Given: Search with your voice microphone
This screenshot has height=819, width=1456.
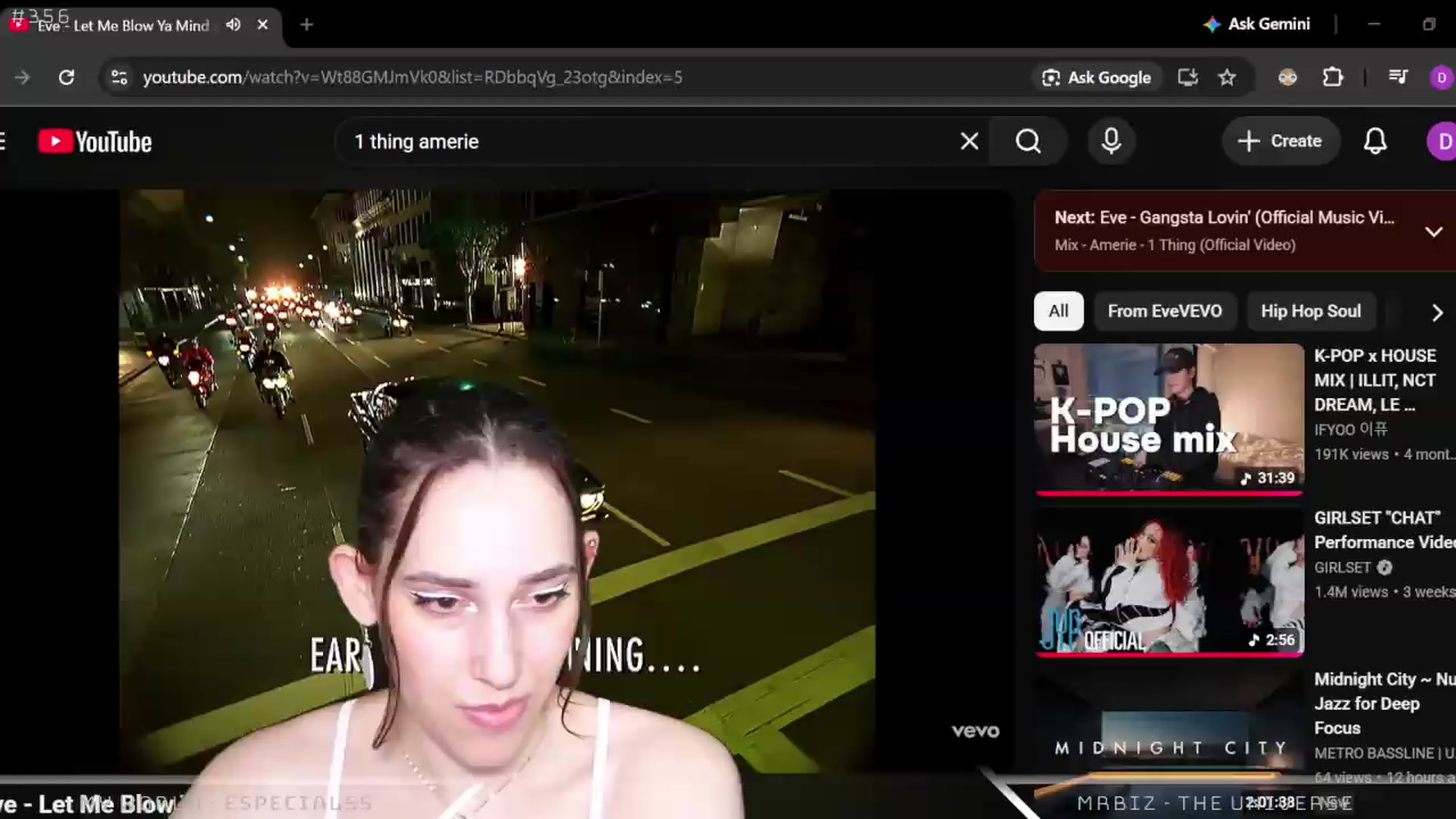Looking at the screenshot, I should pos(1112,142).
